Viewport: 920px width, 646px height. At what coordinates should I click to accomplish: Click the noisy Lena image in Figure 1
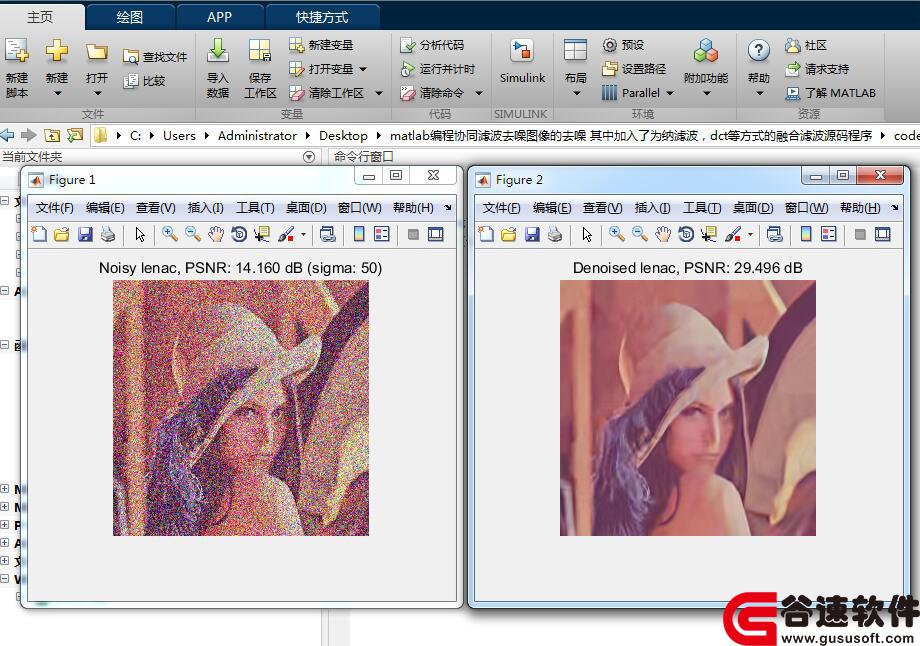pos(241,408)
